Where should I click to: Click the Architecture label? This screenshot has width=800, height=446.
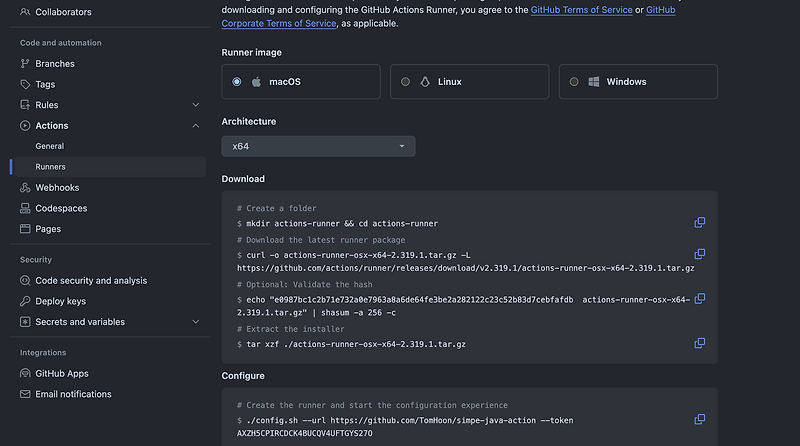pos(248,121)
